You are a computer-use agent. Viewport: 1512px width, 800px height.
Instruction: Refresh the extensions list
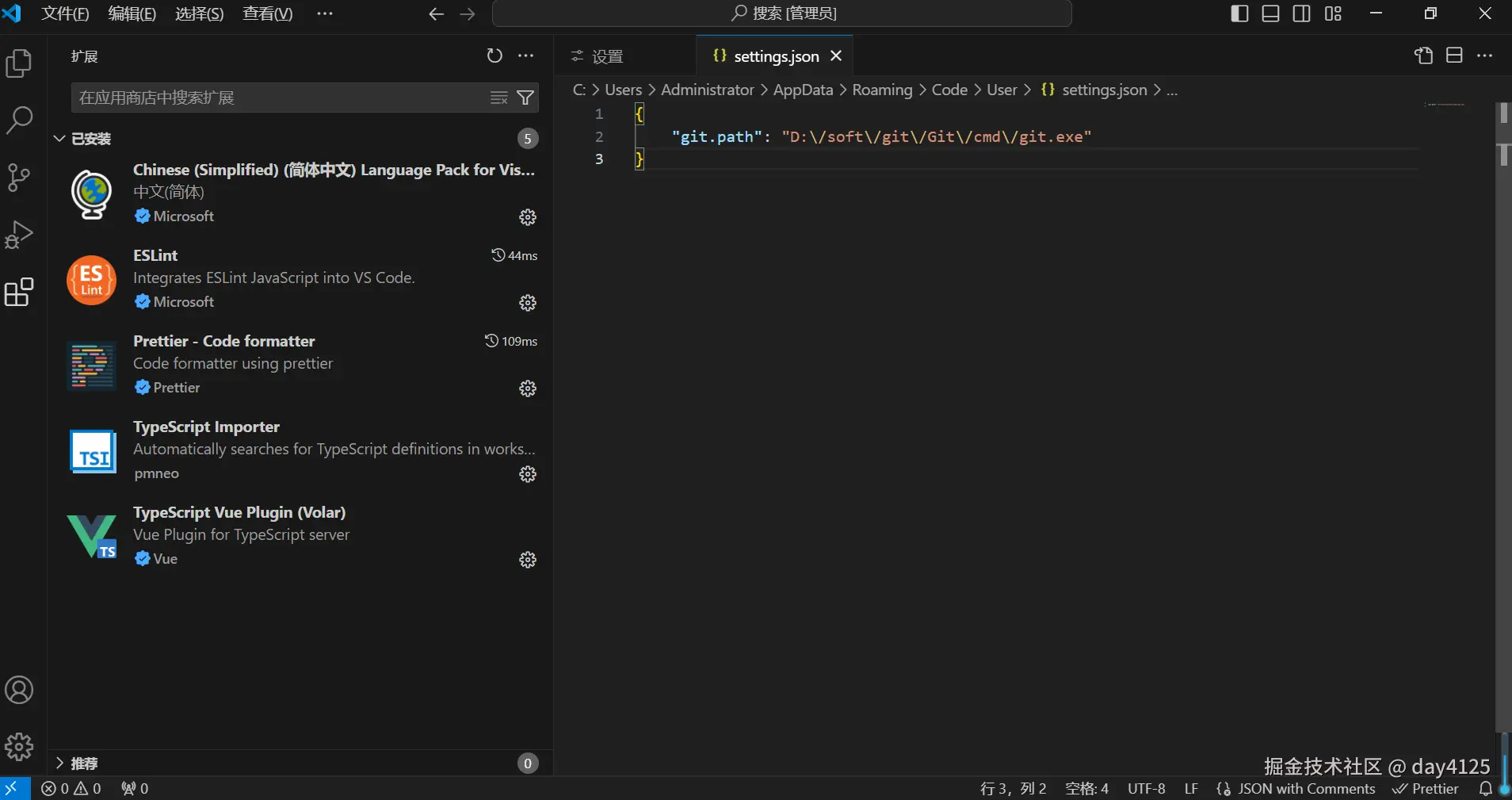coord(494,56)
